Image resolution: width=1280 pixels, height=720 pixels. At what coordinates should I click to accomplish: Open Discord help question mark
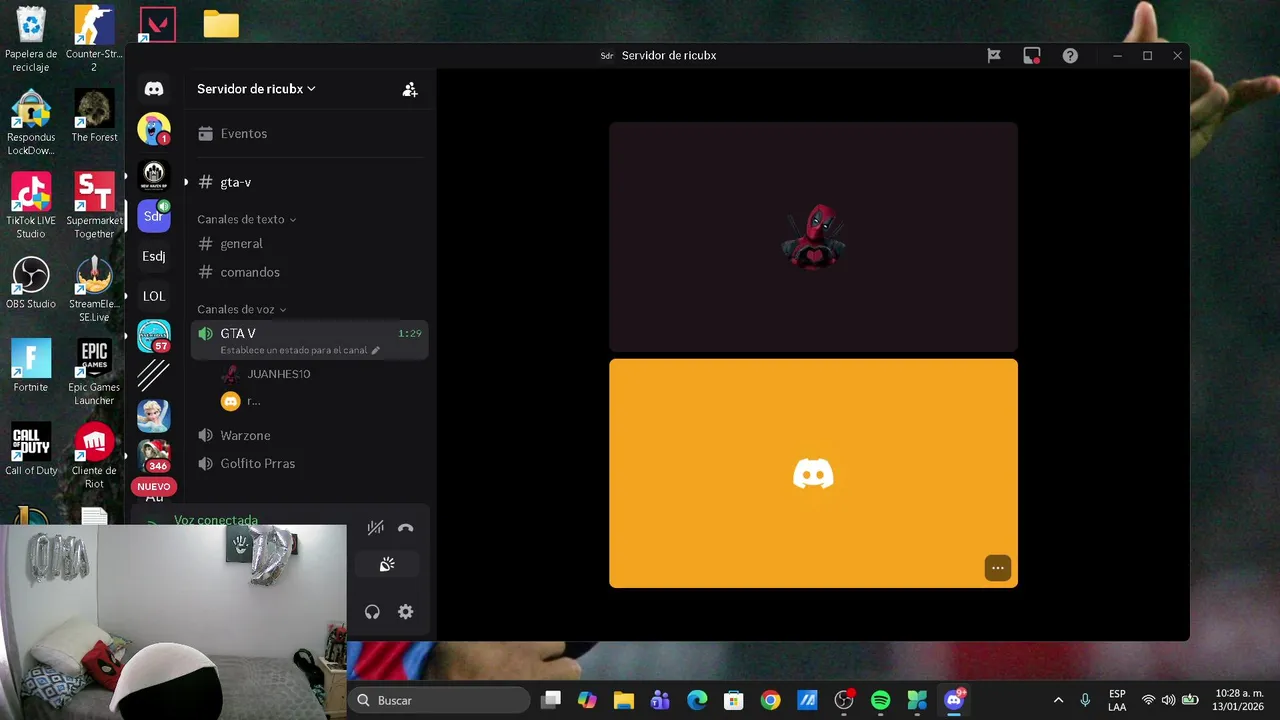[x=1070, y=56]
